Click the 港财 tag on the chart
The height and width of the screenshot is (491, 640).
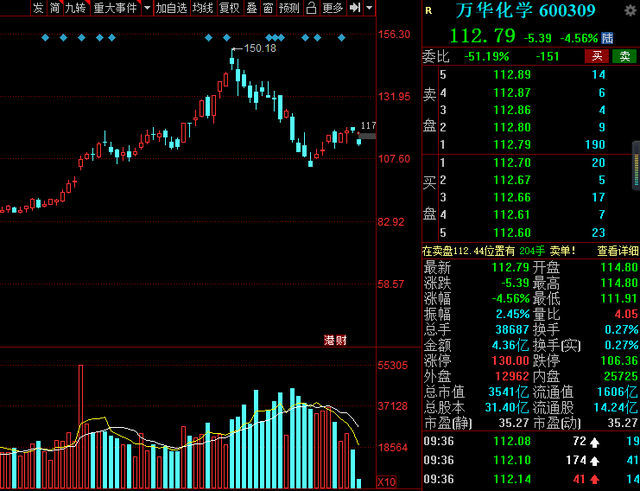[x=335, y=340]
